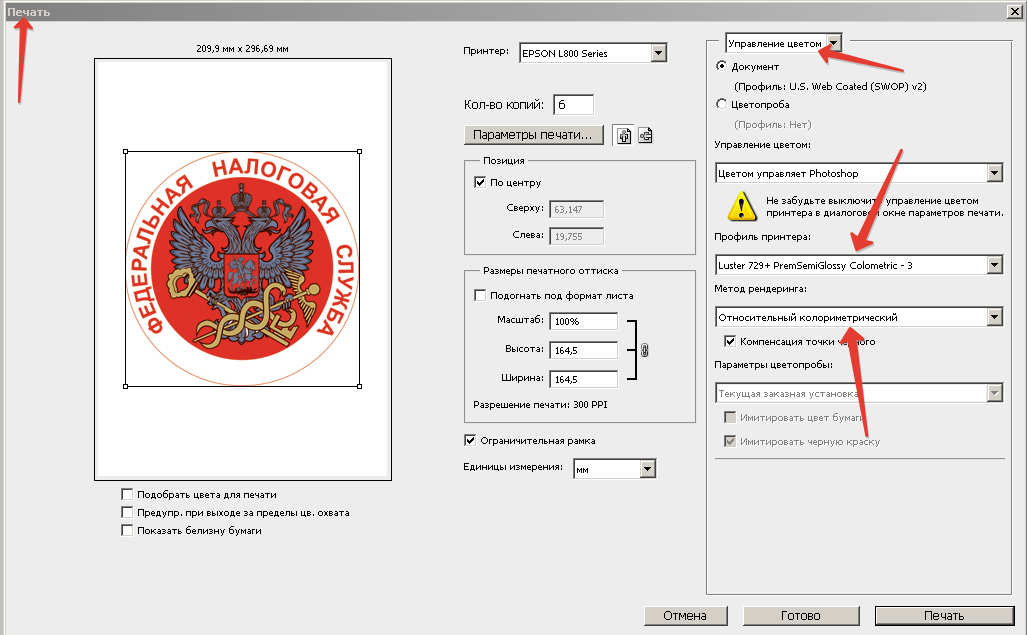Click the chain link constrain proportions icon

click(644, 350)
